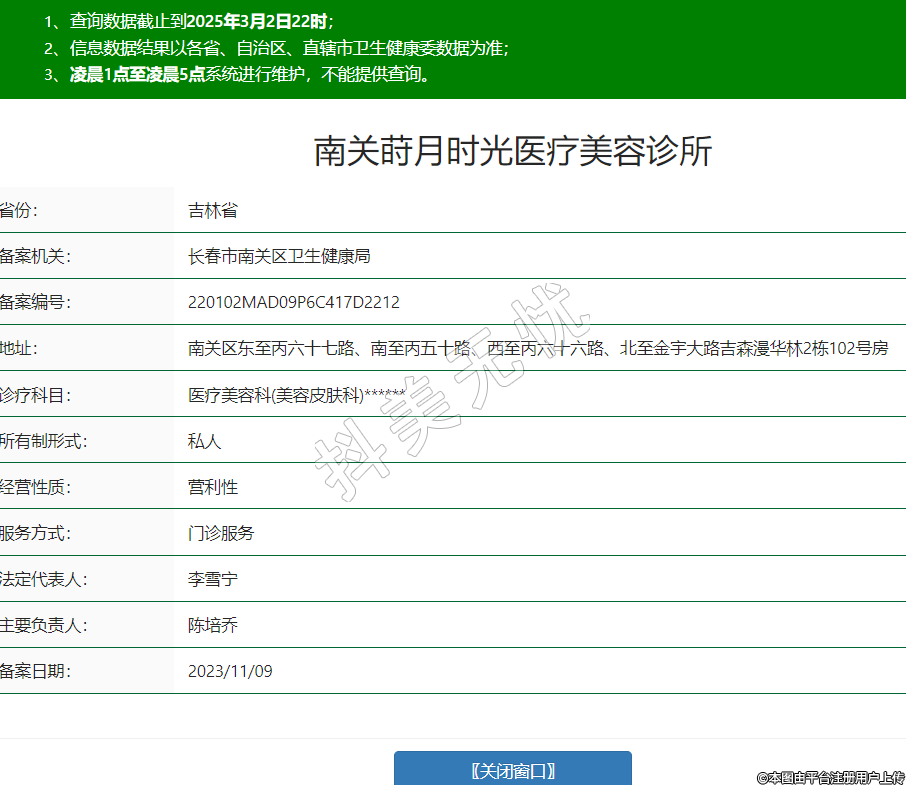Select the 吉林省 province value
Image resolution: width=906 pixels, height=785 pixels.
[212, 210]
